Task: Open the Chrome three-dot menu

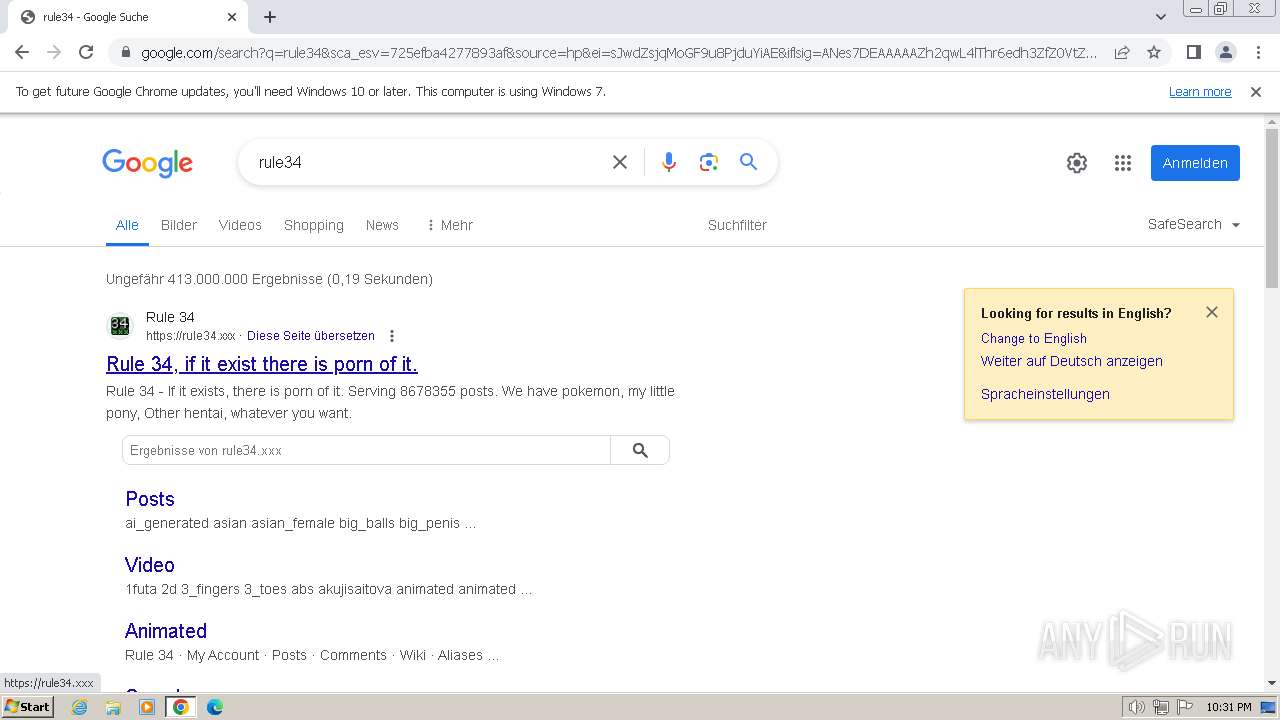Action: pos(1257,52)
